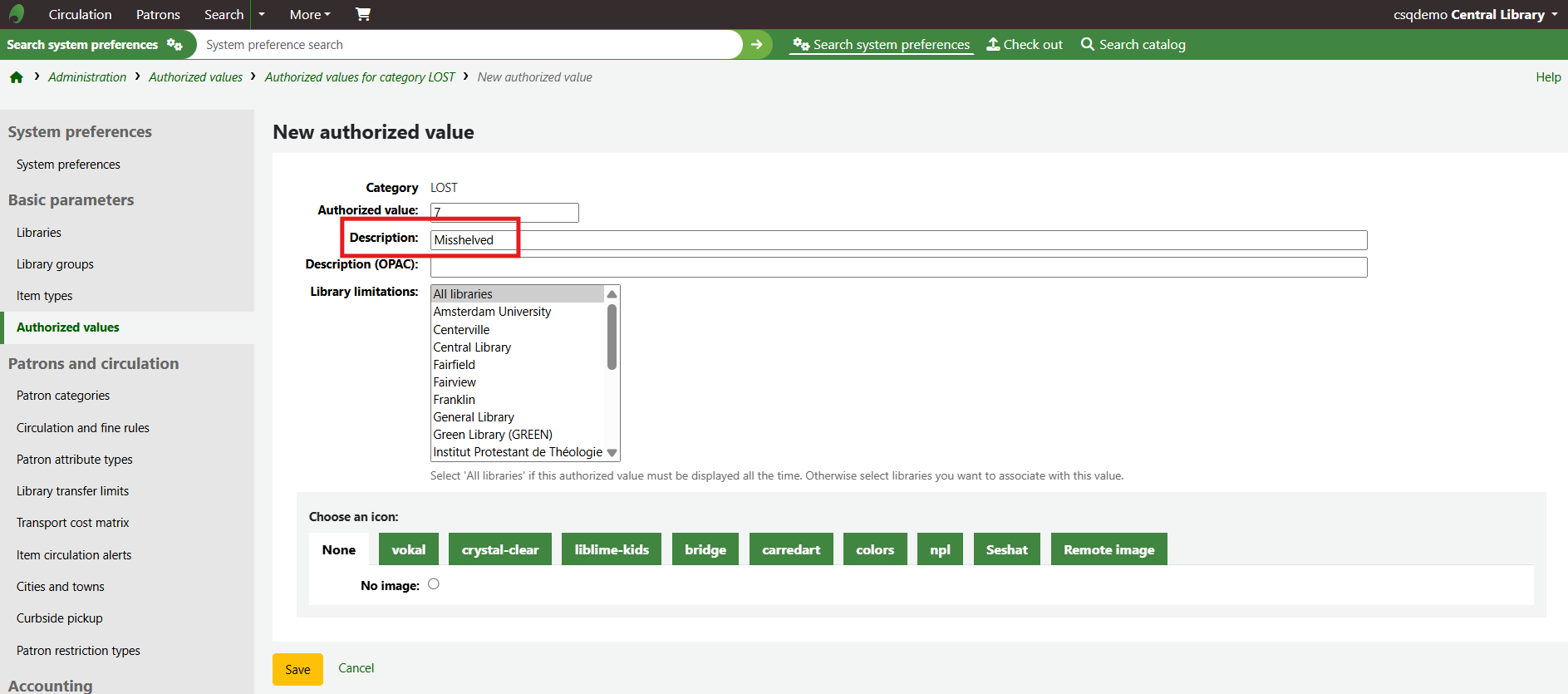This screenshot has width=1568, height=694.
Task: Click the Search catalog toolbar link
Action: pyautogui.click(x=1133, y=45)
